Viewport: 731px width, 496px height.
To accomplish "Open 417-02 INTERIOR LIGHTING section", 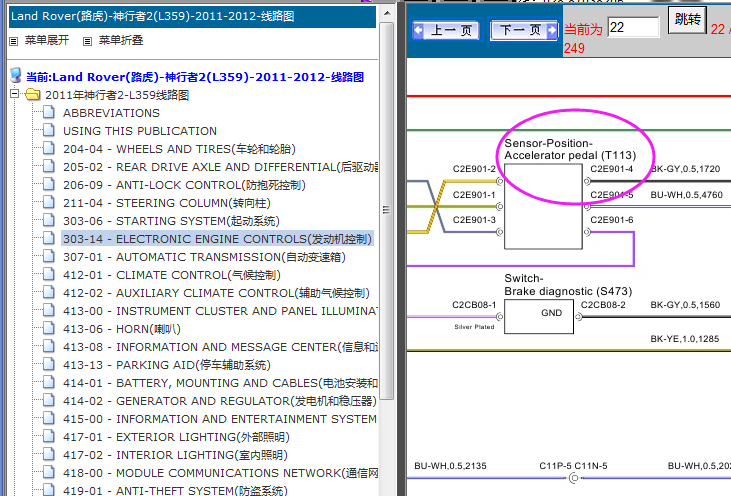I will [x=175, y=455].
